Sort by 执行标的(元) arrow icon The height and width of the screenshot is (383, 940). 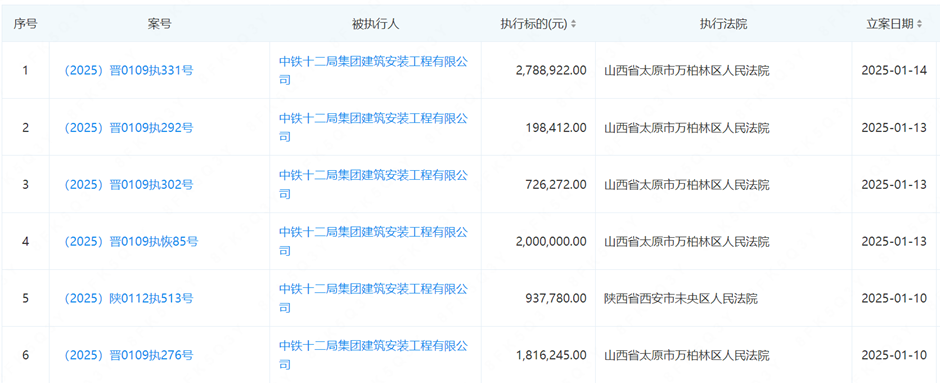tap(573, 24)
